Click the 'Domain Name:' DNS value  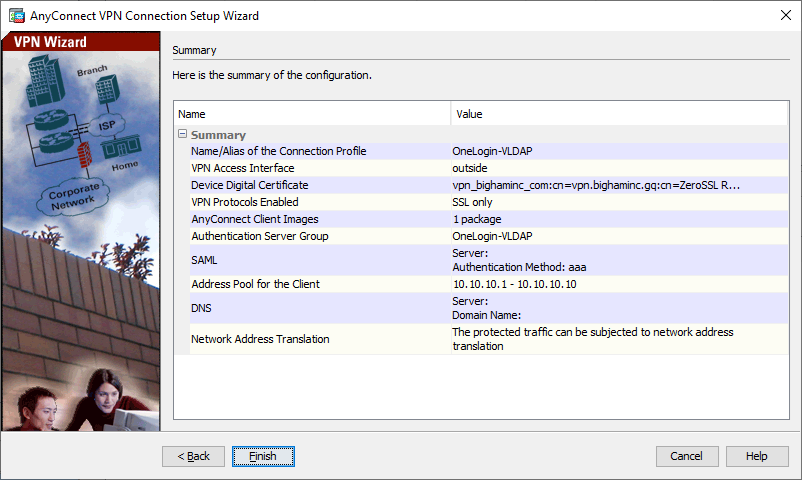486,315
